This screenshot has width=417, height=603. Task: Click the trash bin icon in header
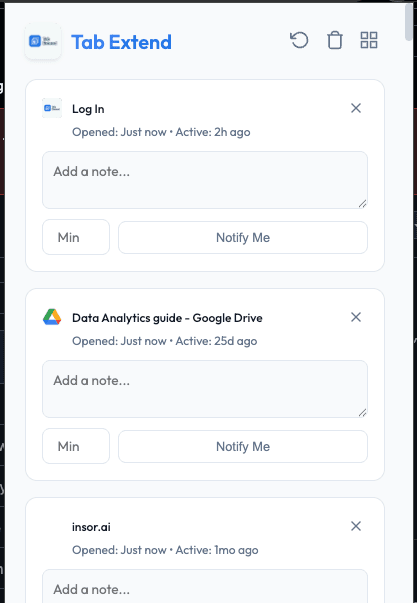(334, 40)
